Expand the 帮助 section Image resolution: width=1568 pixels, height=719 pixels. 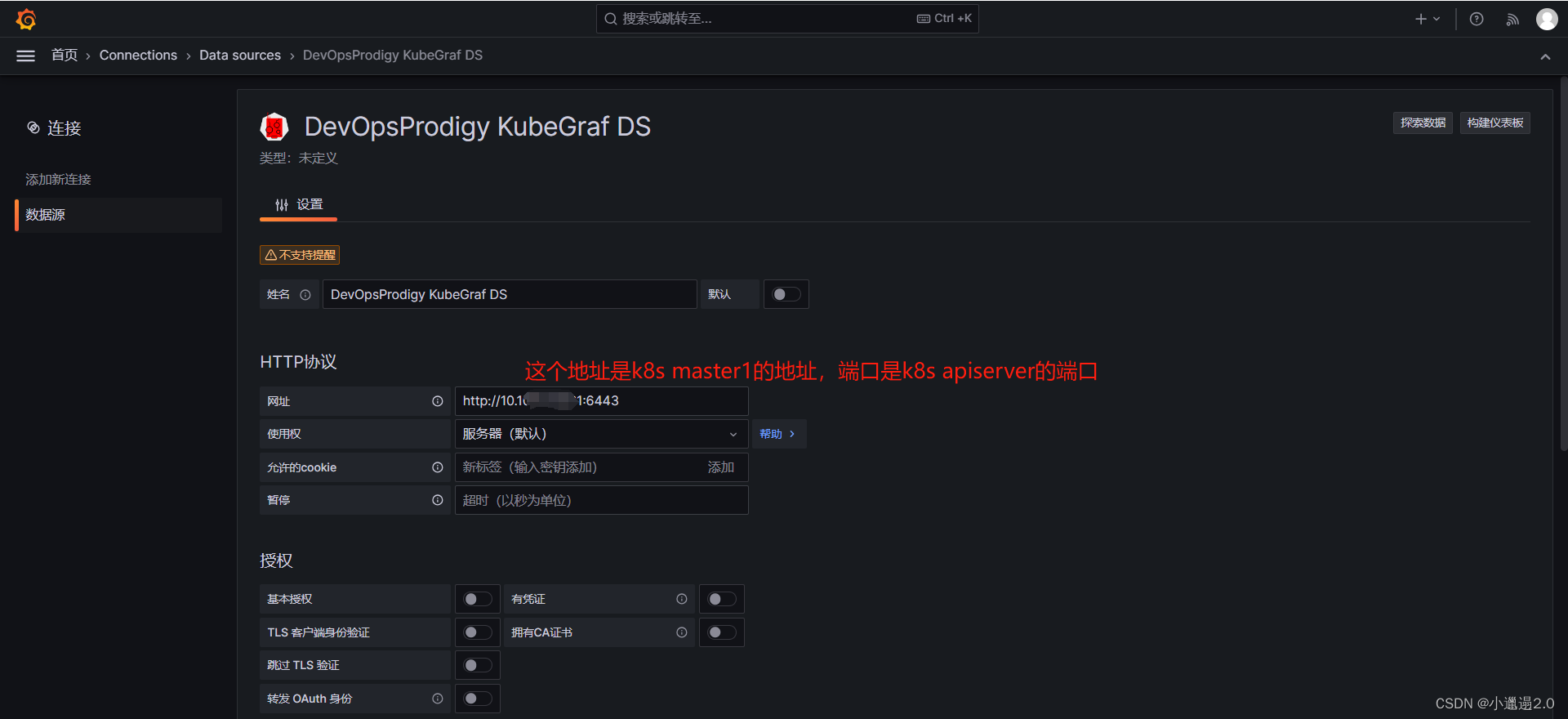pos(777,434)
